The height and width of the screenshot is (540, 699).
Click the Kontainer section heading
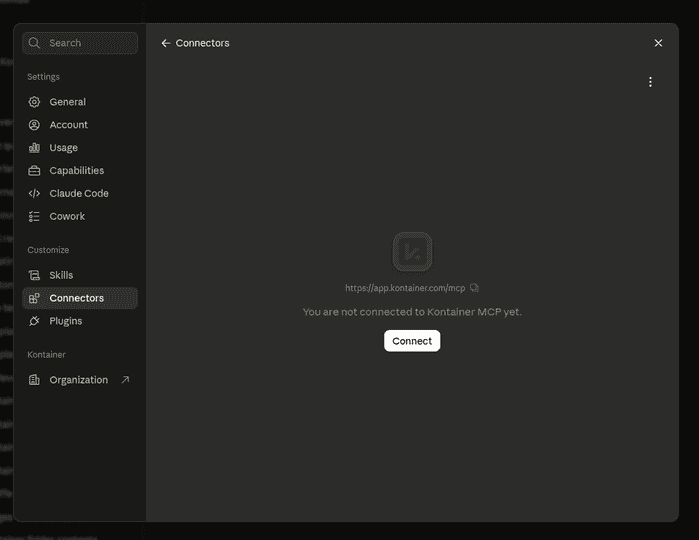pos(46,355)
